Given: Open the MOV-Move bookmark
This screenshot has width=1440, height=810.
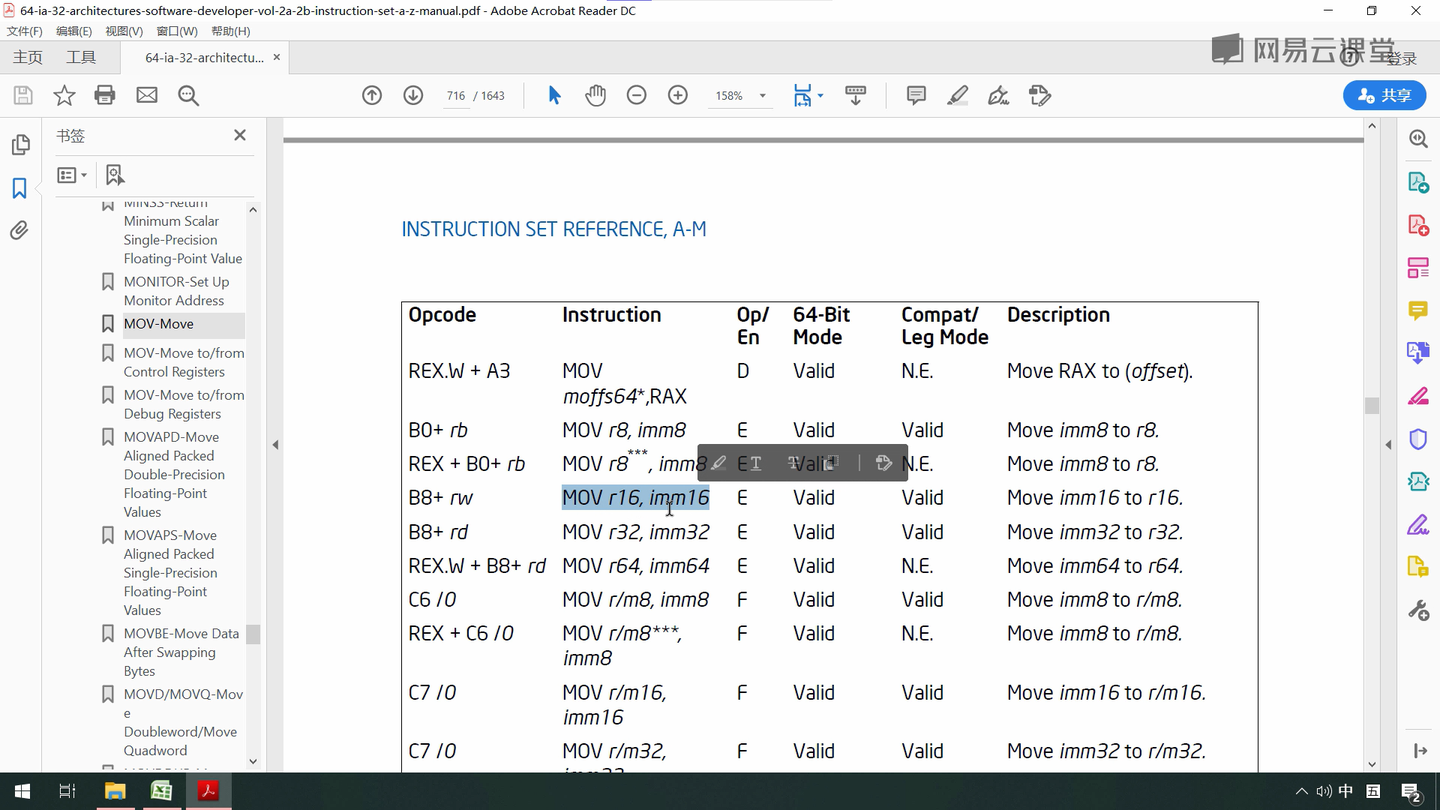Looking at the screenshot, I should [x=159, y=324].
